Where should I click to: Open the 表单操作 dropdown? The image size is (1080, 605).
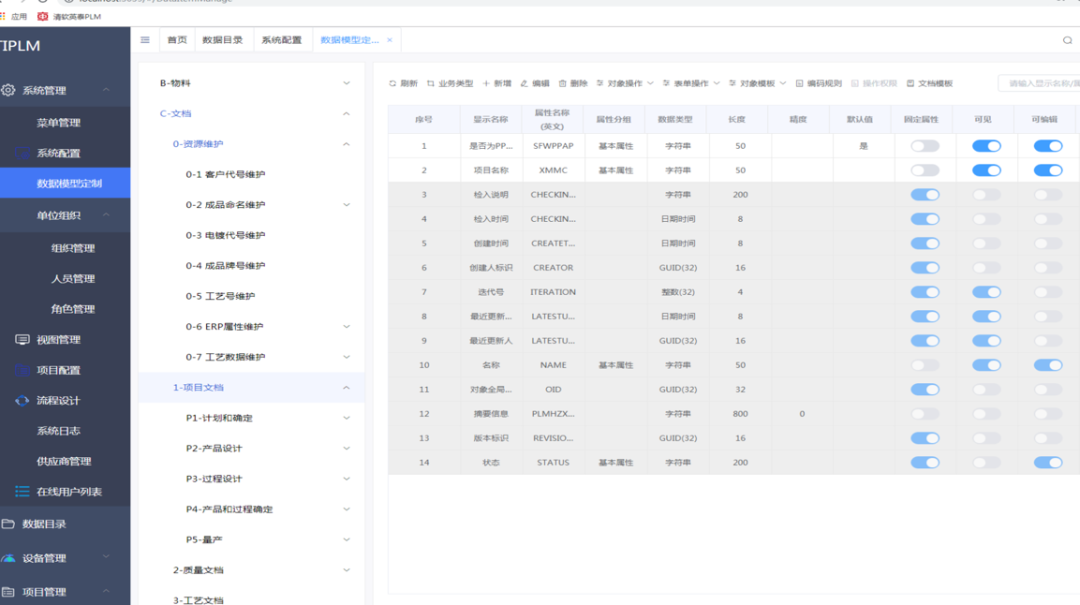point(691,83)
